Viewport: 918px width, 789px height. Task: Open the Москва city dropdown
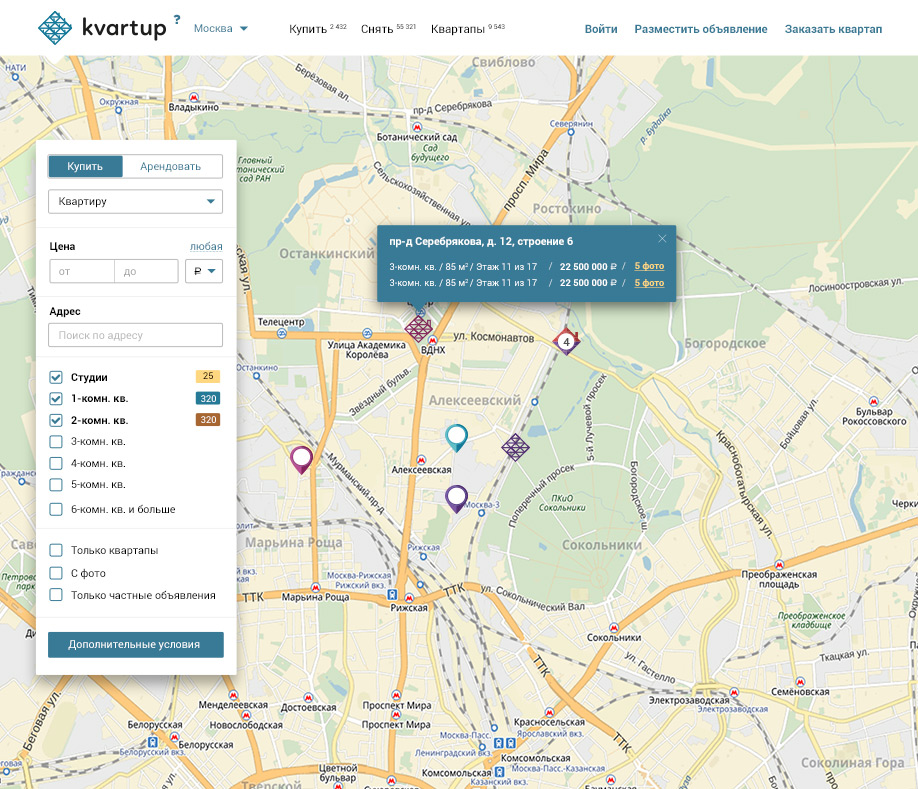[x=221, y=29]
